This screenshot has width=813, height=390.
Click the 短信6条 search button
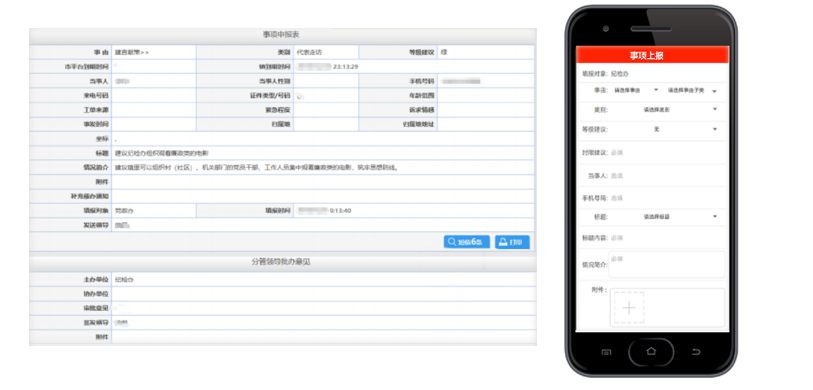(467, 242)
